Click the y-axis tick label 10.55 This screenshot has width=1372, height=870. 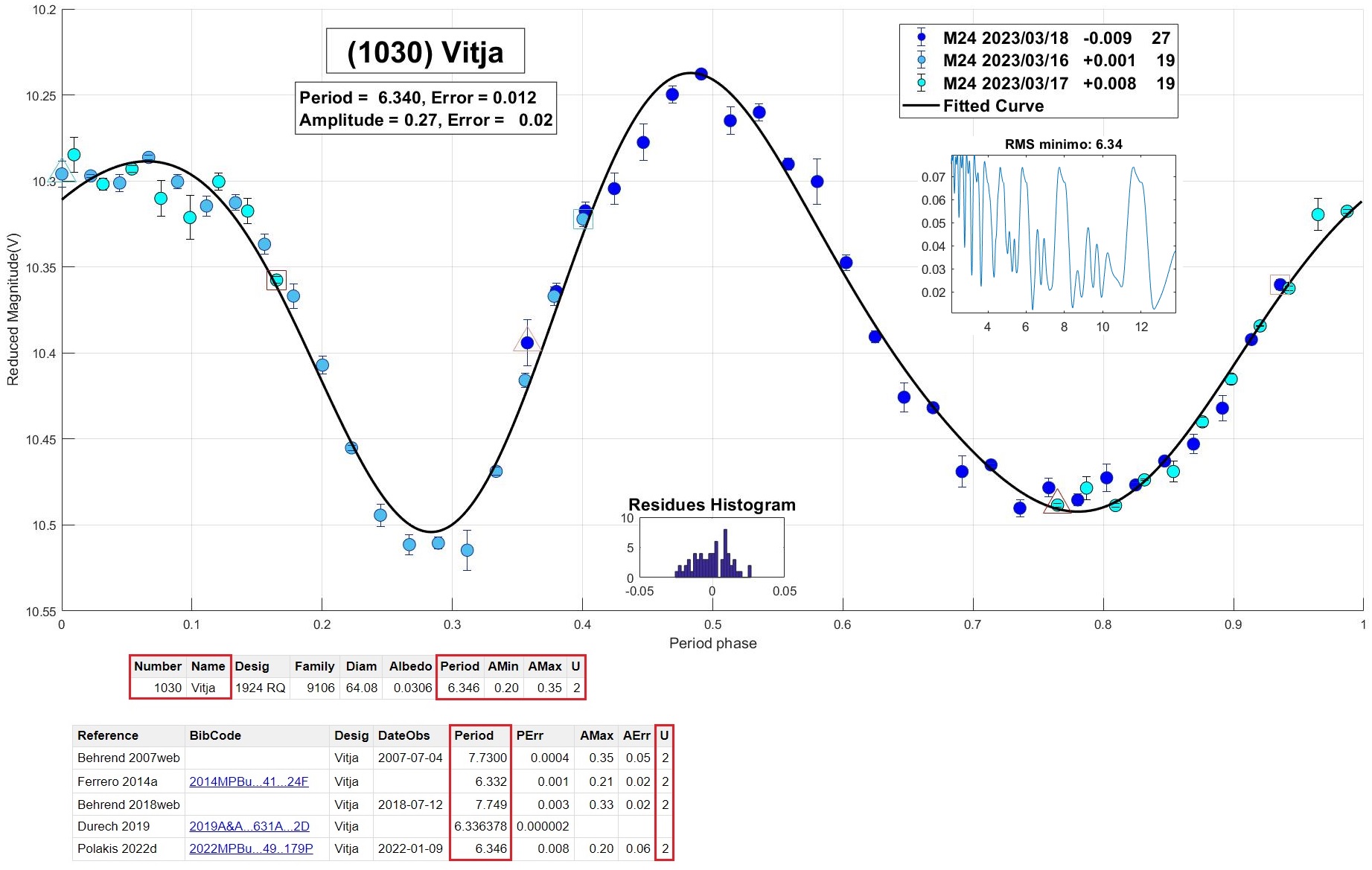click(x=41, y=612)
